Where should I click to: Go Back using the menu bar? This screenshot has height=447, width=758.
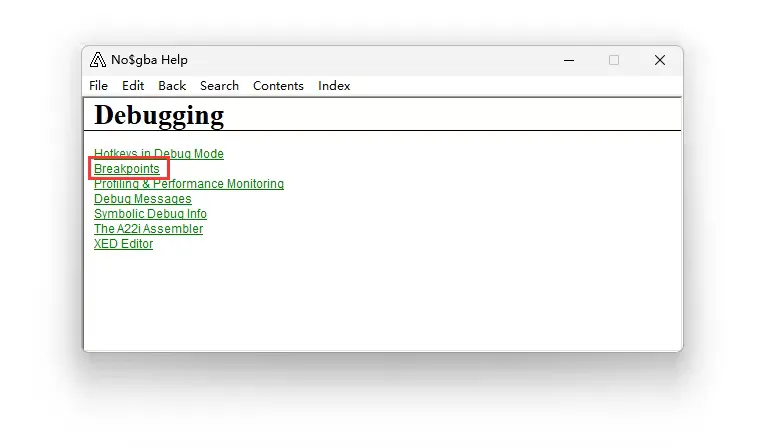click(172, 86)
